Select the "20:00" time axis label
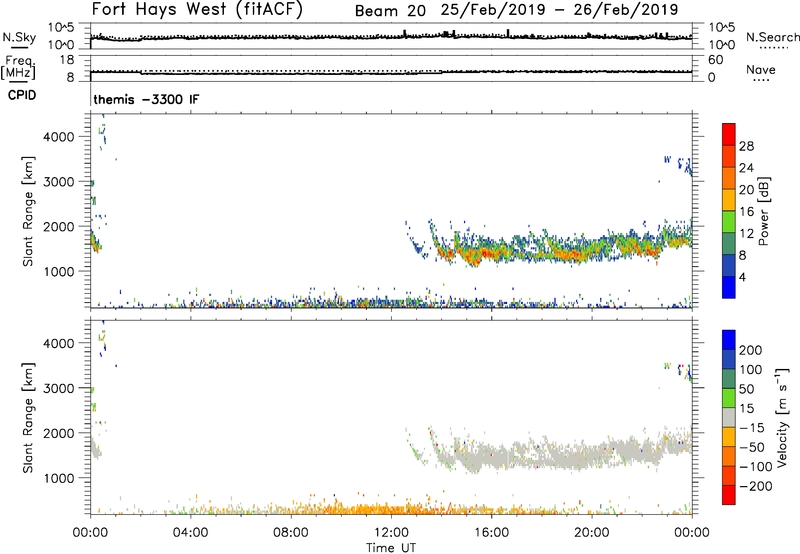The width and height of the screenshot is (800, 554). 591,533
